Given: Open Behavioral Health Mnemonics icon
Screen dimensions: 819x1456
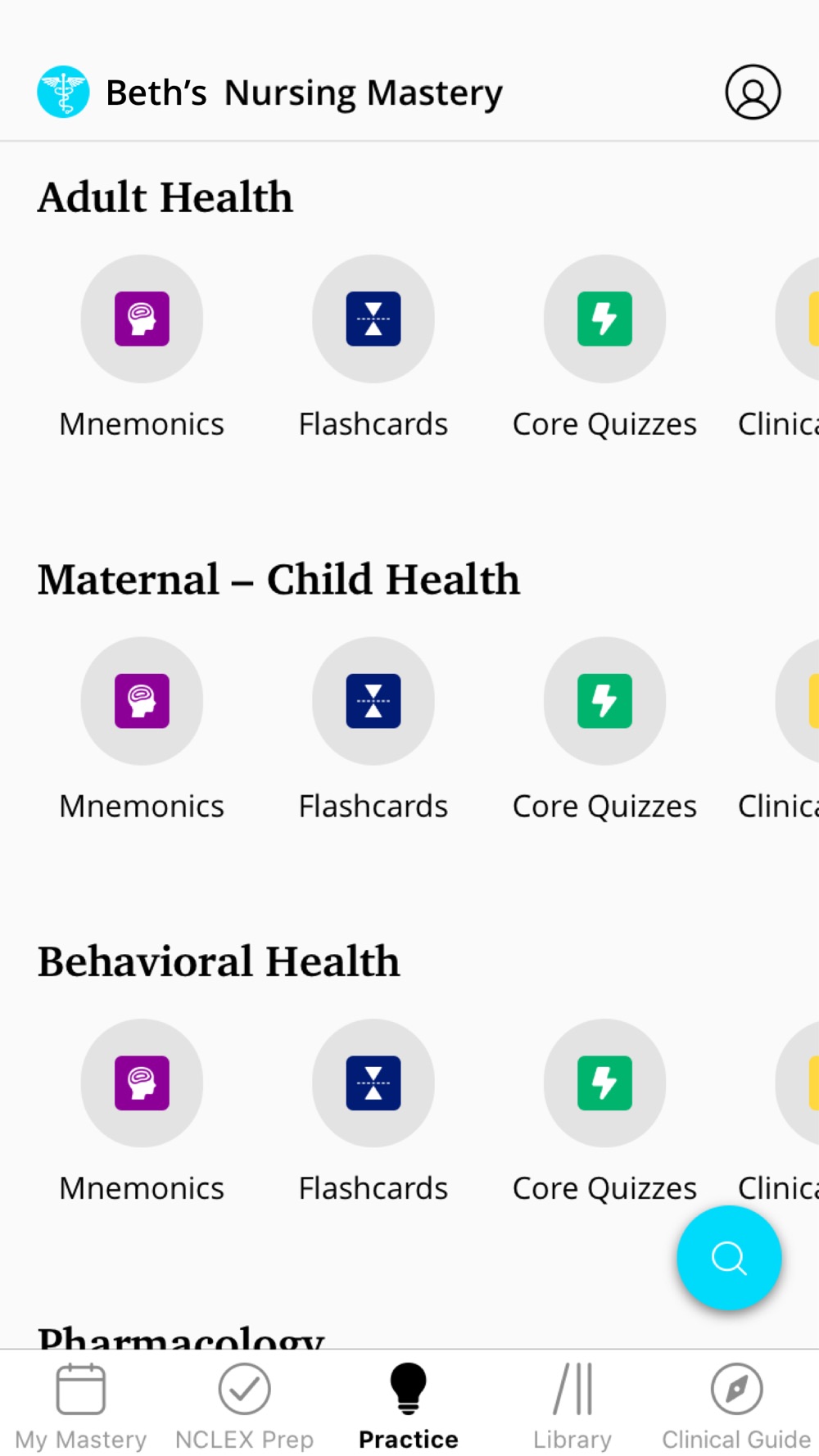Looking at the screenshot, I should coord(142,1083).
